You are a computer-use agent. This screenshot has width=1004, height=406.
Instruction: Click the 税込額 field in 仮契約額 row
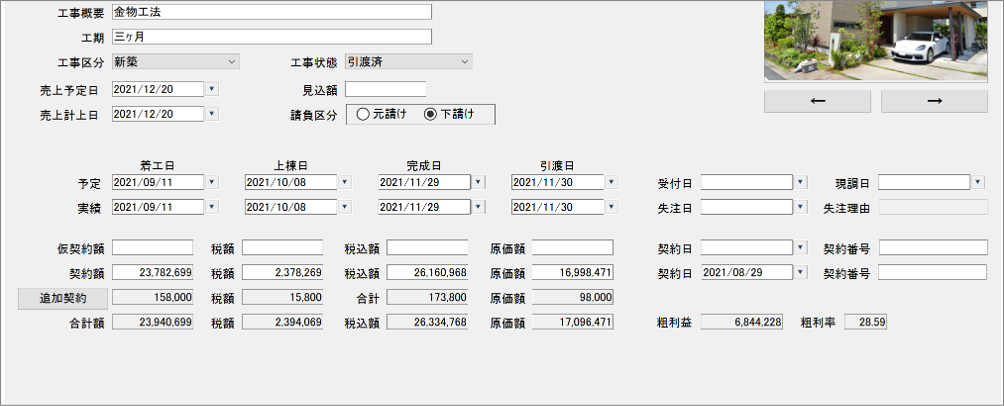[427, 248]
